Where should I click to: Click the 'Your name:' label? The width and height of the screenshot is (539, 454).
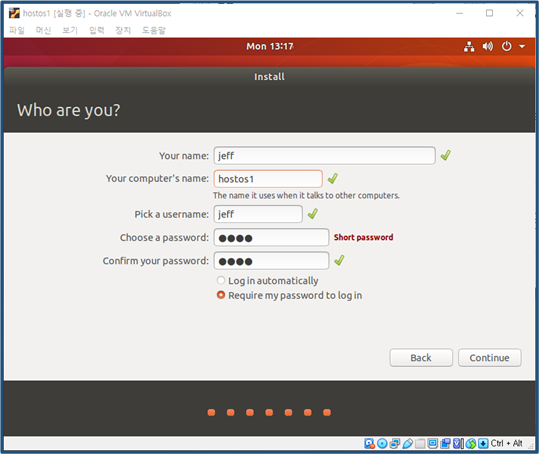click(x=184, y=156)
